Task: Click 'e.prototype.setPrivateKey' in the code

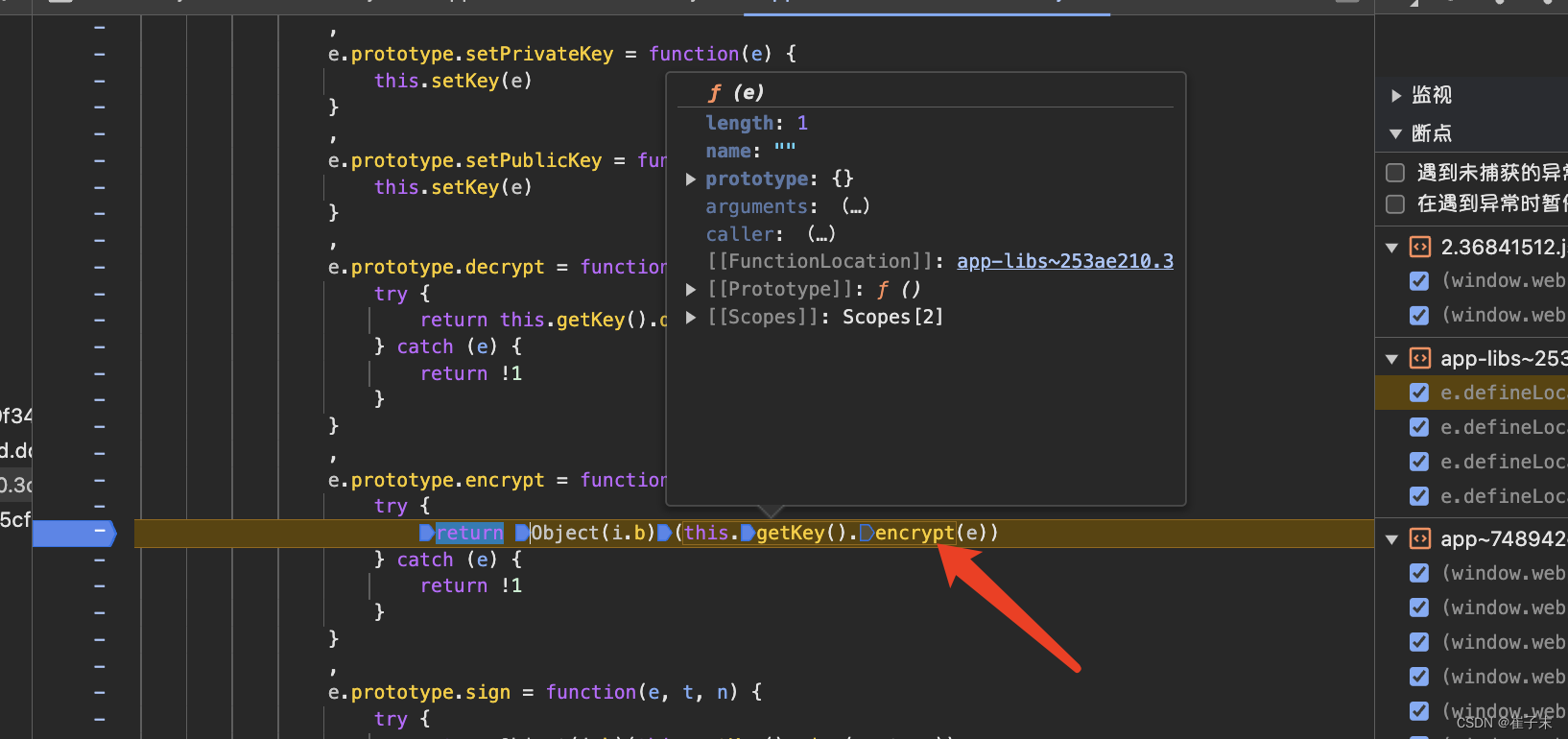Action: point(470,54)
